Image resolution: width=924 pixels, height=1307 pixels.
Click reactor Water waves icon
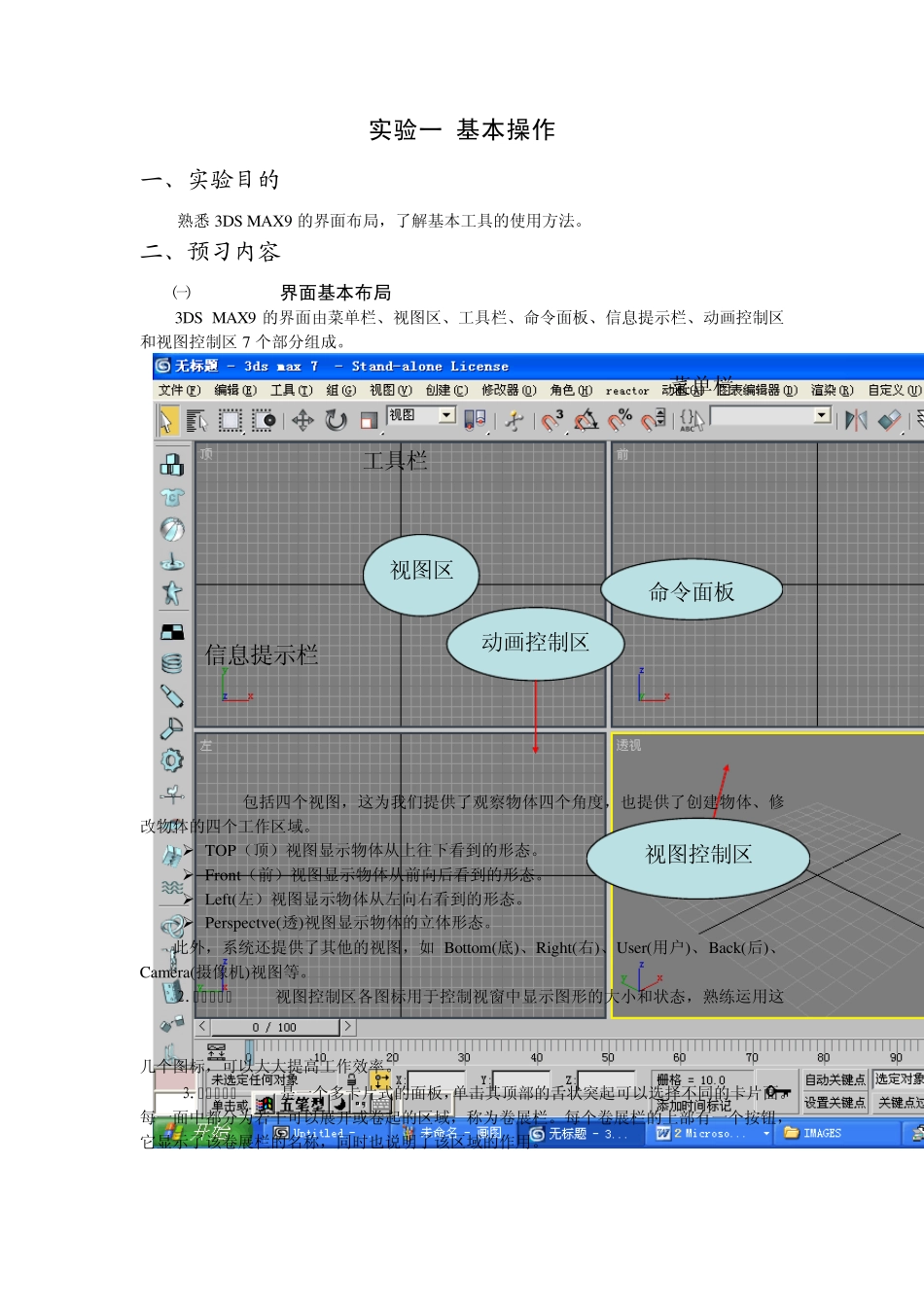point(172,888)
